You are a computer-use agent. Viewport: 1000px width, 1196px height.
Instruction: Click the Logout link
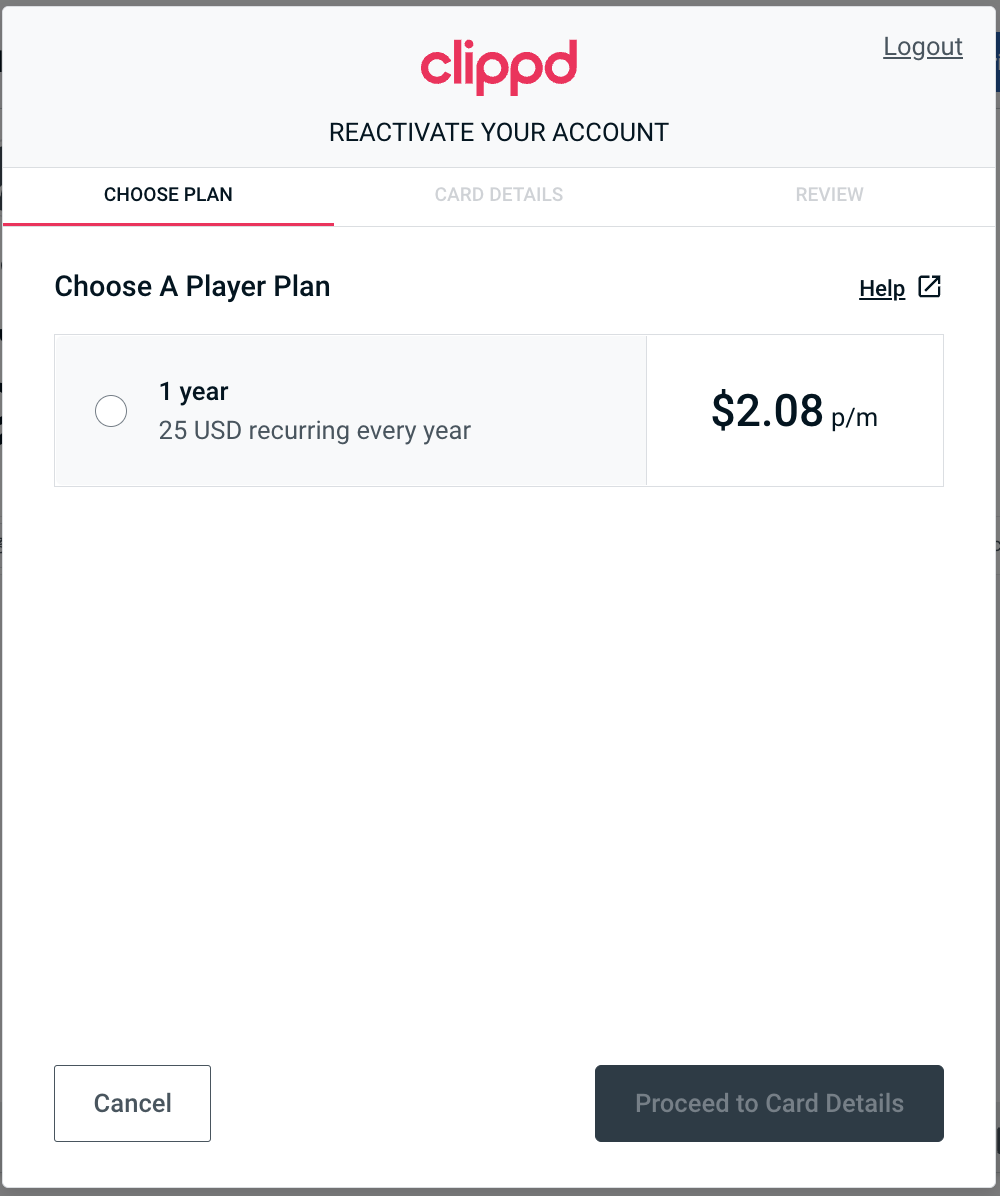(922, 47)
